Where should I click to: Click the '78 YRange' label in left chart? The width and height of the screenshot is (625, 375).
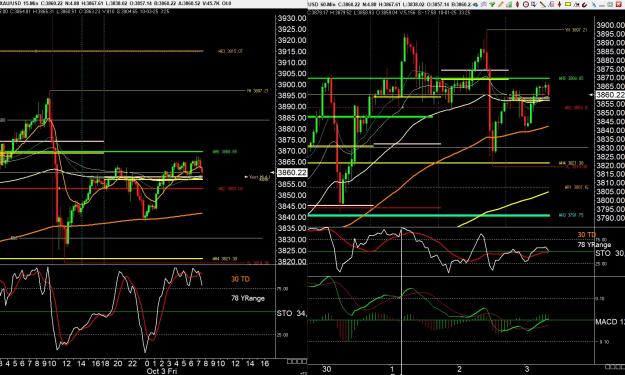(248, 298)
